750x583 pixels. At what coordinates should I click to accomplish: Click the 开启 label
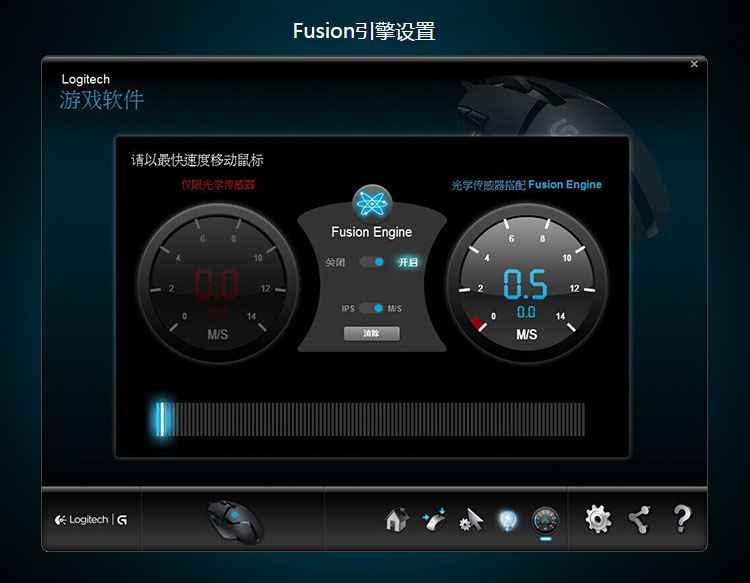pyautogui.click(x=408, y=262)
